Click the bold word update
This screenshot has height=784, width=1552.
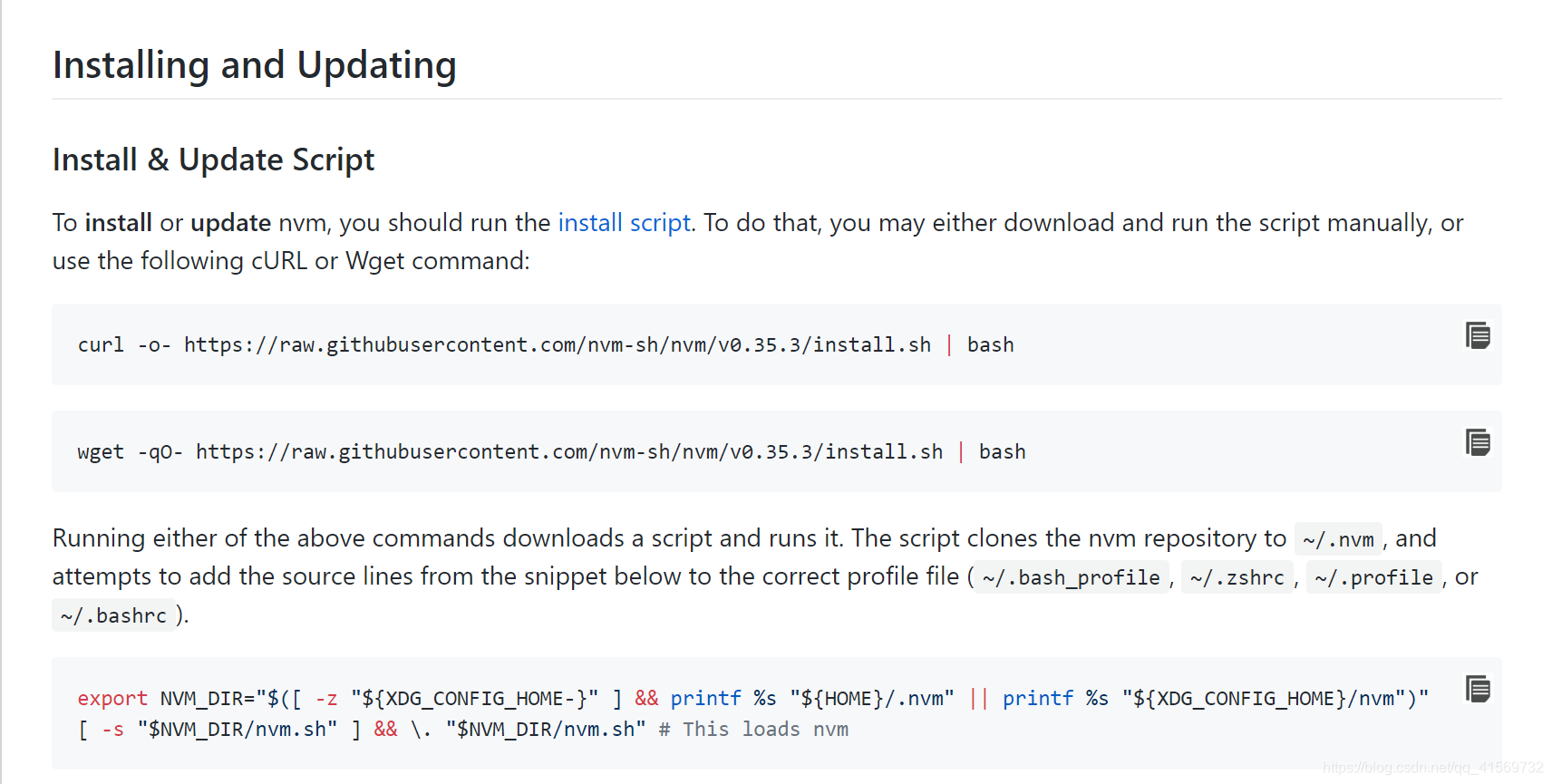(x=230, y=223)
